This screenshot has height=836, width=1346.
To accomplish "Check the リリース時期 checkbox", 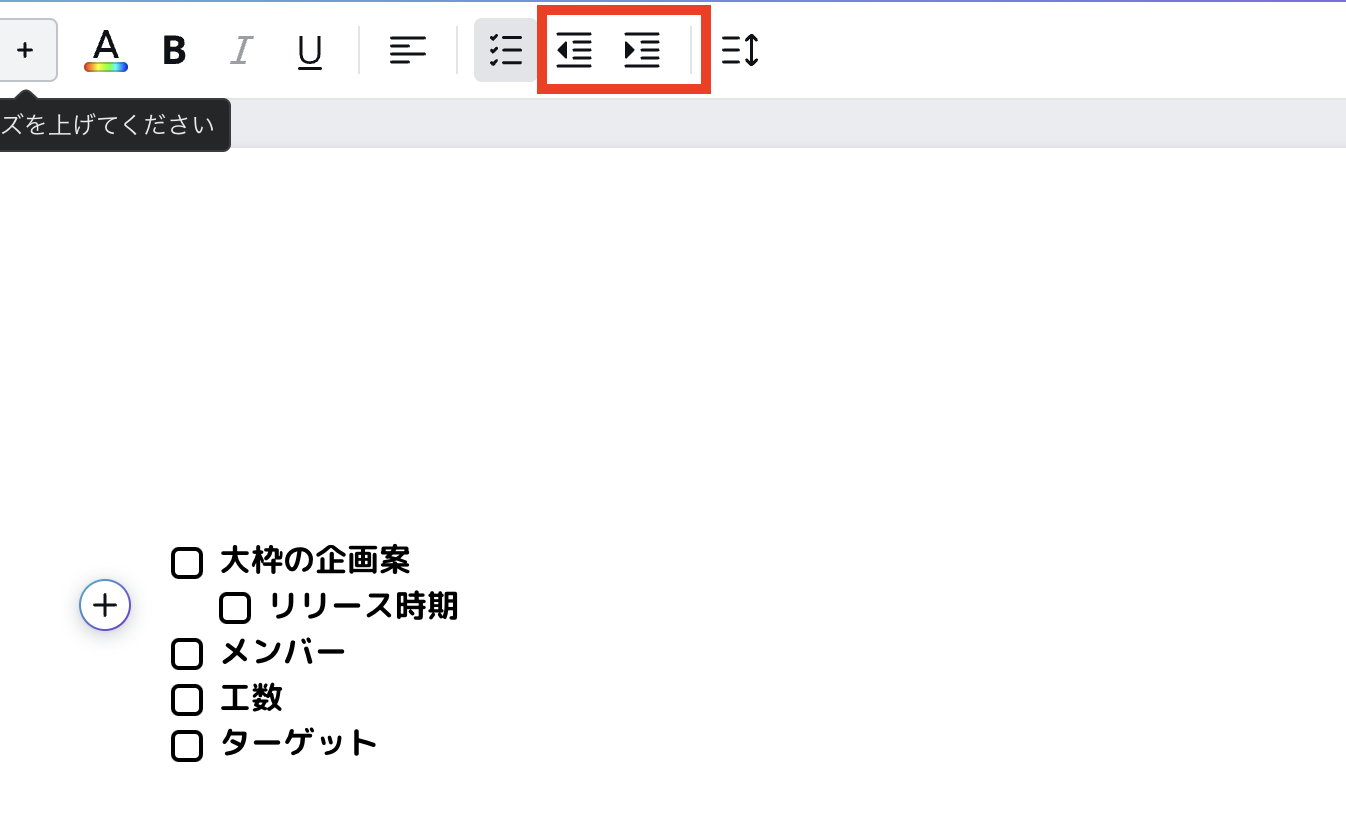I will [x=235, y=608].
